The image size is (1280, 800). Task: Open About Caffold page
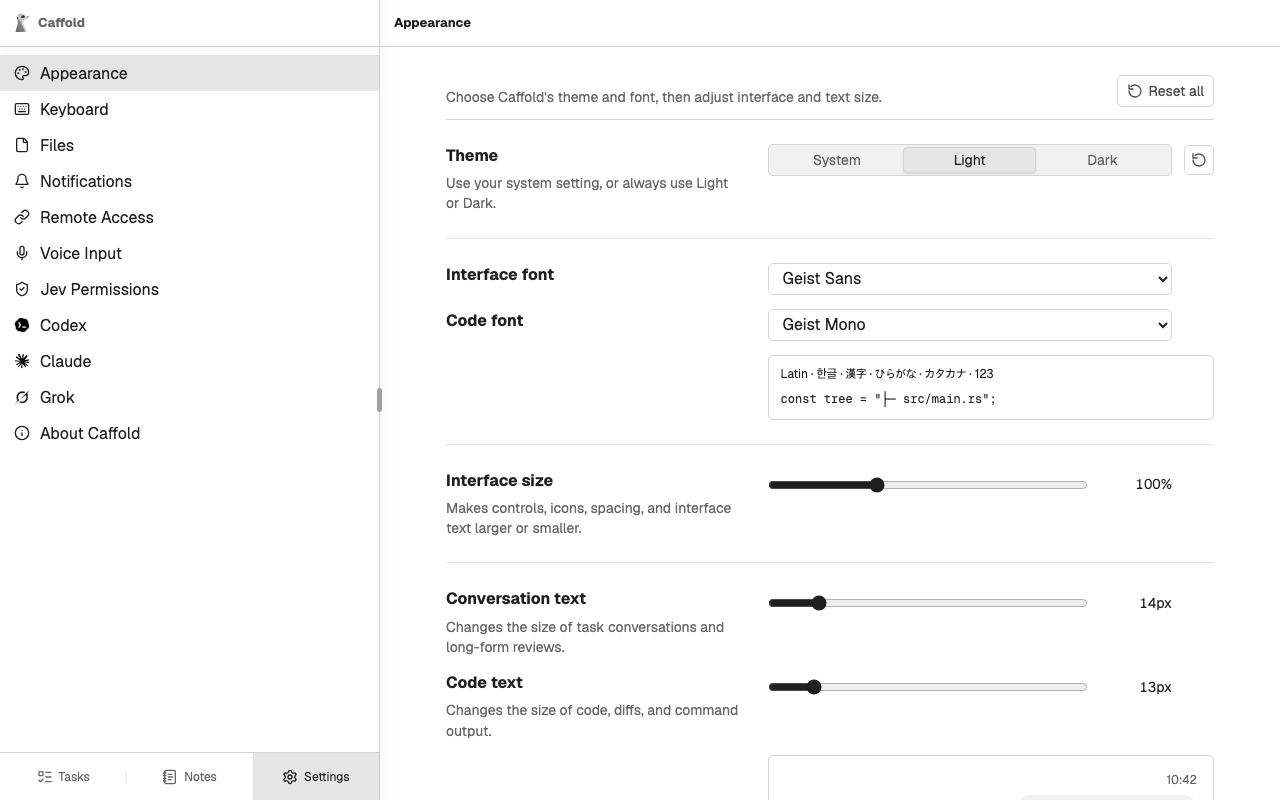[x=189, y=433]
